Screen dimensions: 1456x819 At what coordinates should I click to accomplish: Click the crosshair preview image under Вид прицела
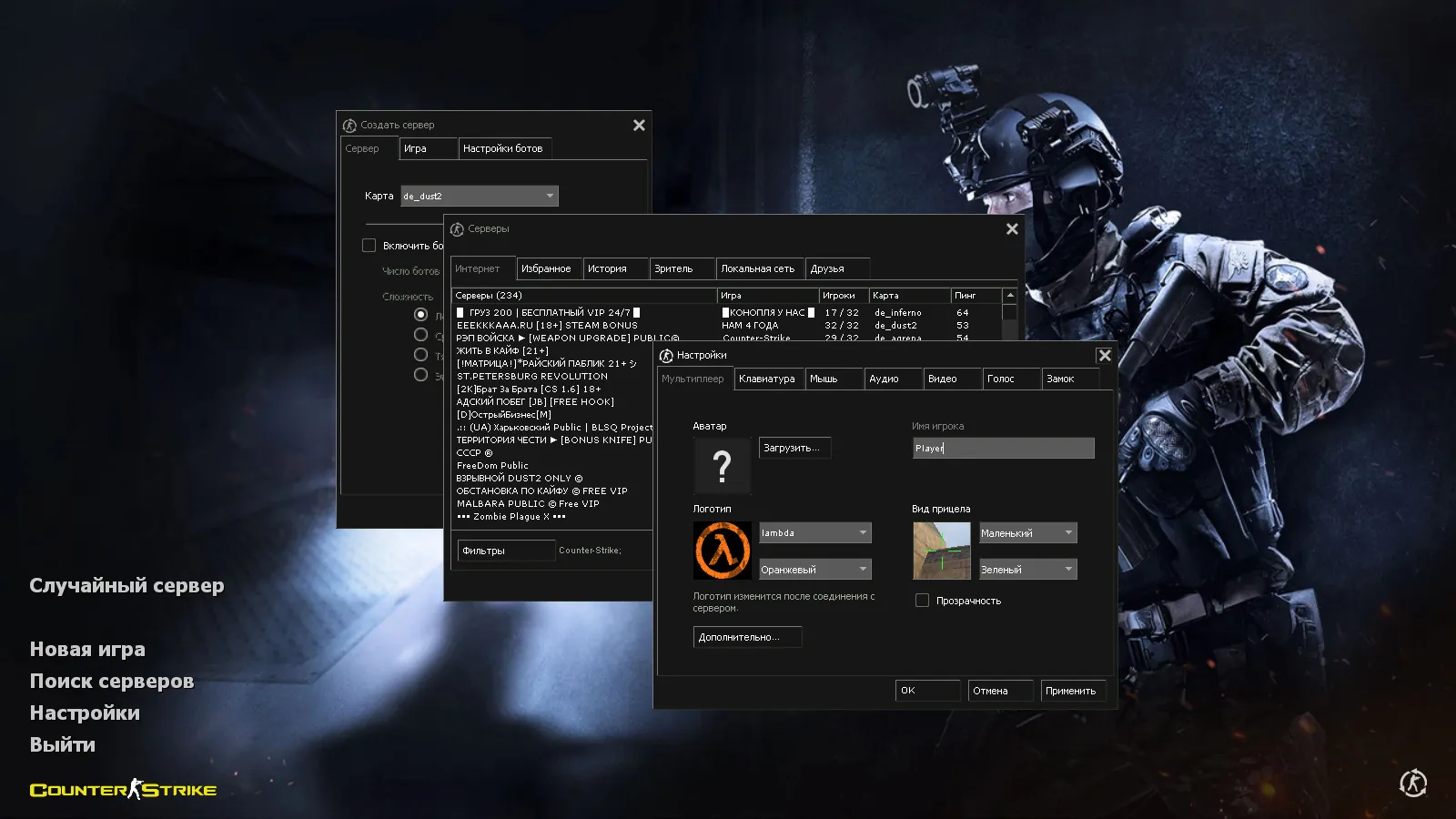click(x=942, y=551)
